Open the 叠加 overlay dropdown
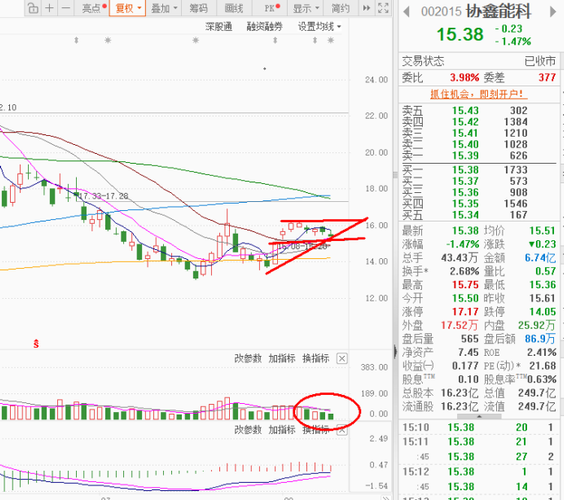This screenshot has height=500, width=564. pos(164,8)
